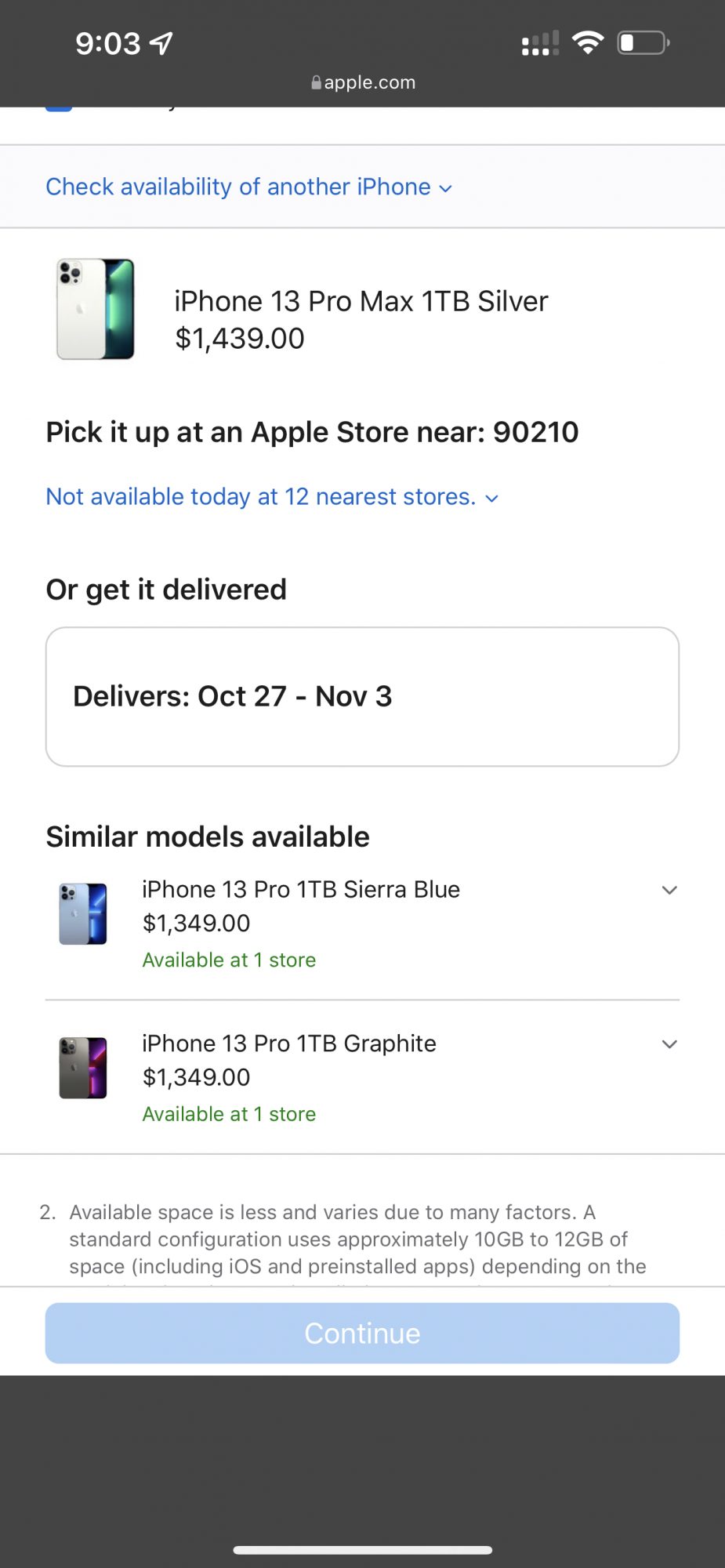Tap the Wi-Fi status icon
This screenshot has width=725, height=1568.
pyautogui.click(x=588, y=42)
